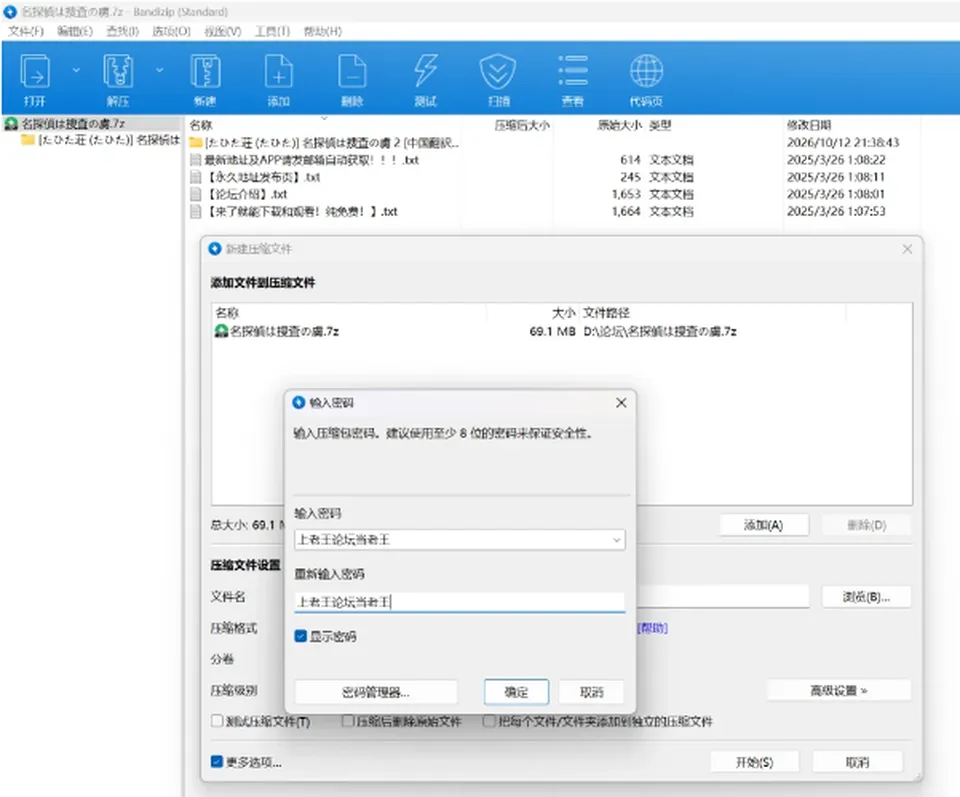Open the 工具(T) menu
This screenshot has height=797, width=960.
coord(272,31)
